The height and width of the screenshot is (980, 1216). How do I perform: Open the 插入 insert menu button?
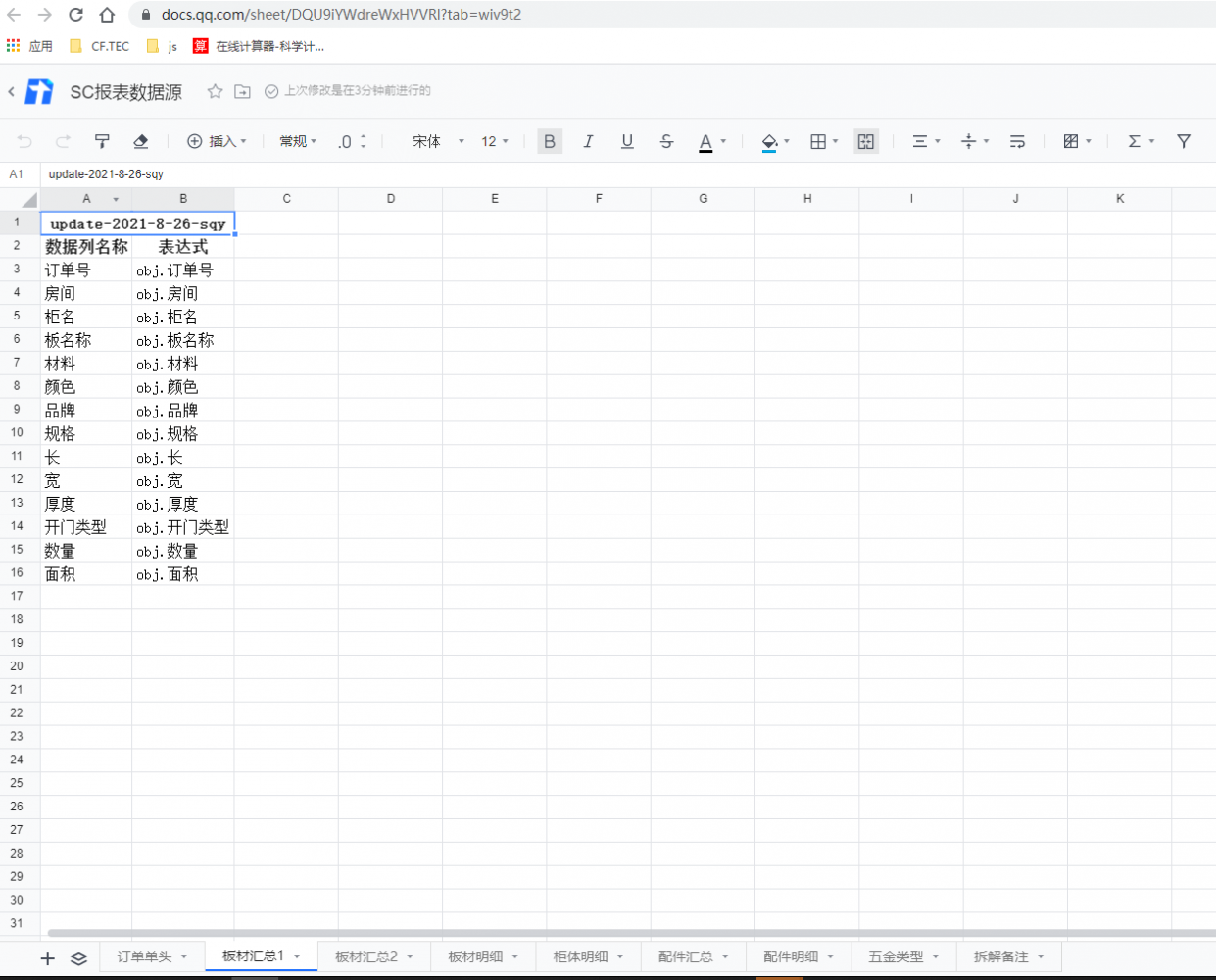[217, 141]
